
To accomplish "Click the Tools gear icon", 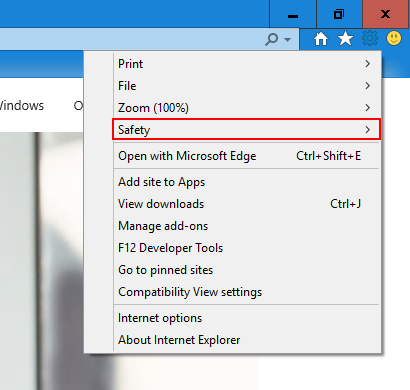I will (370, 38).
